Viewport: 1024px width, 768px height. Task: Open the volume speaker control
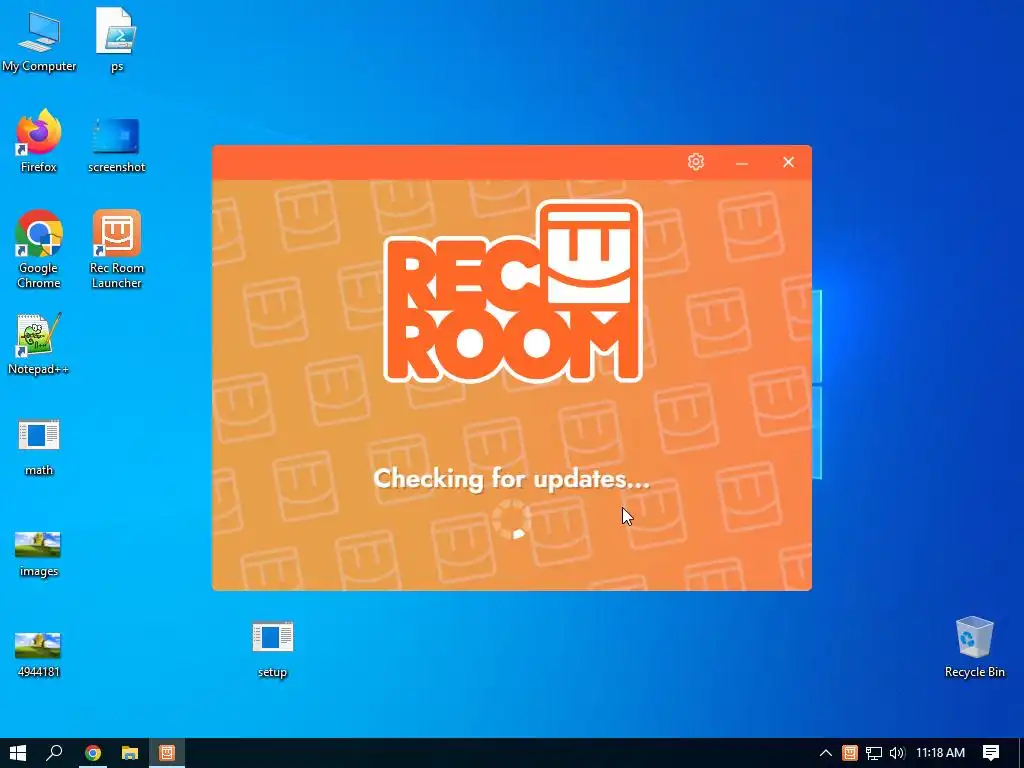897,753
